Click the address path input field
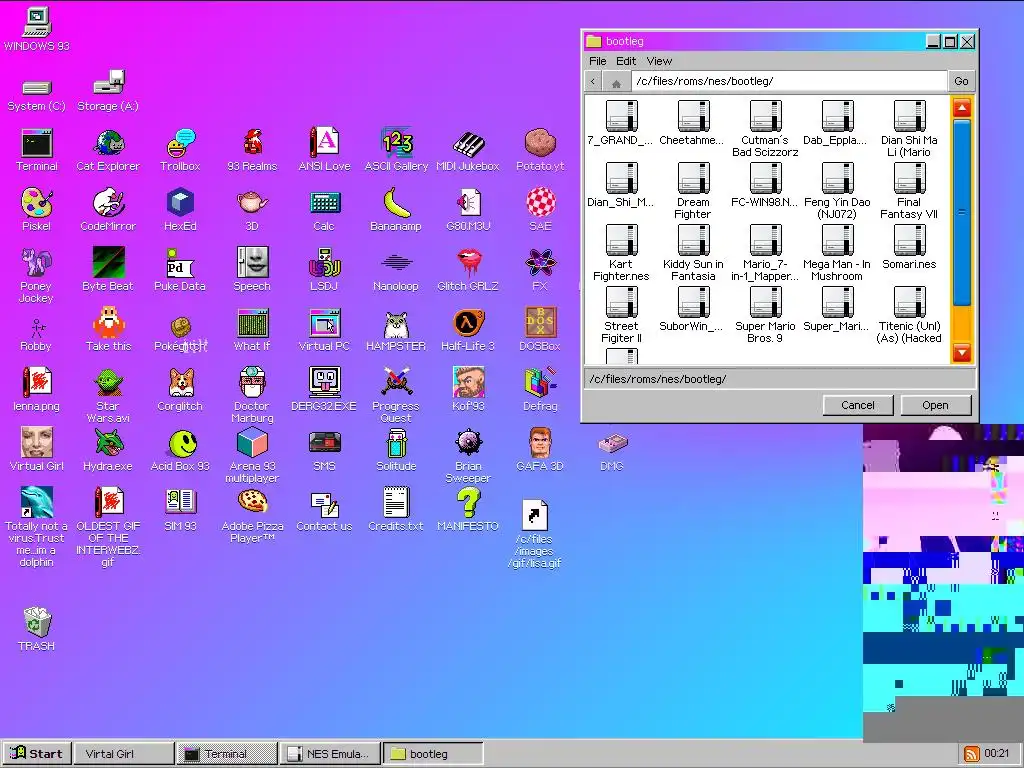1024x768 pixels. tap(789, 81)
